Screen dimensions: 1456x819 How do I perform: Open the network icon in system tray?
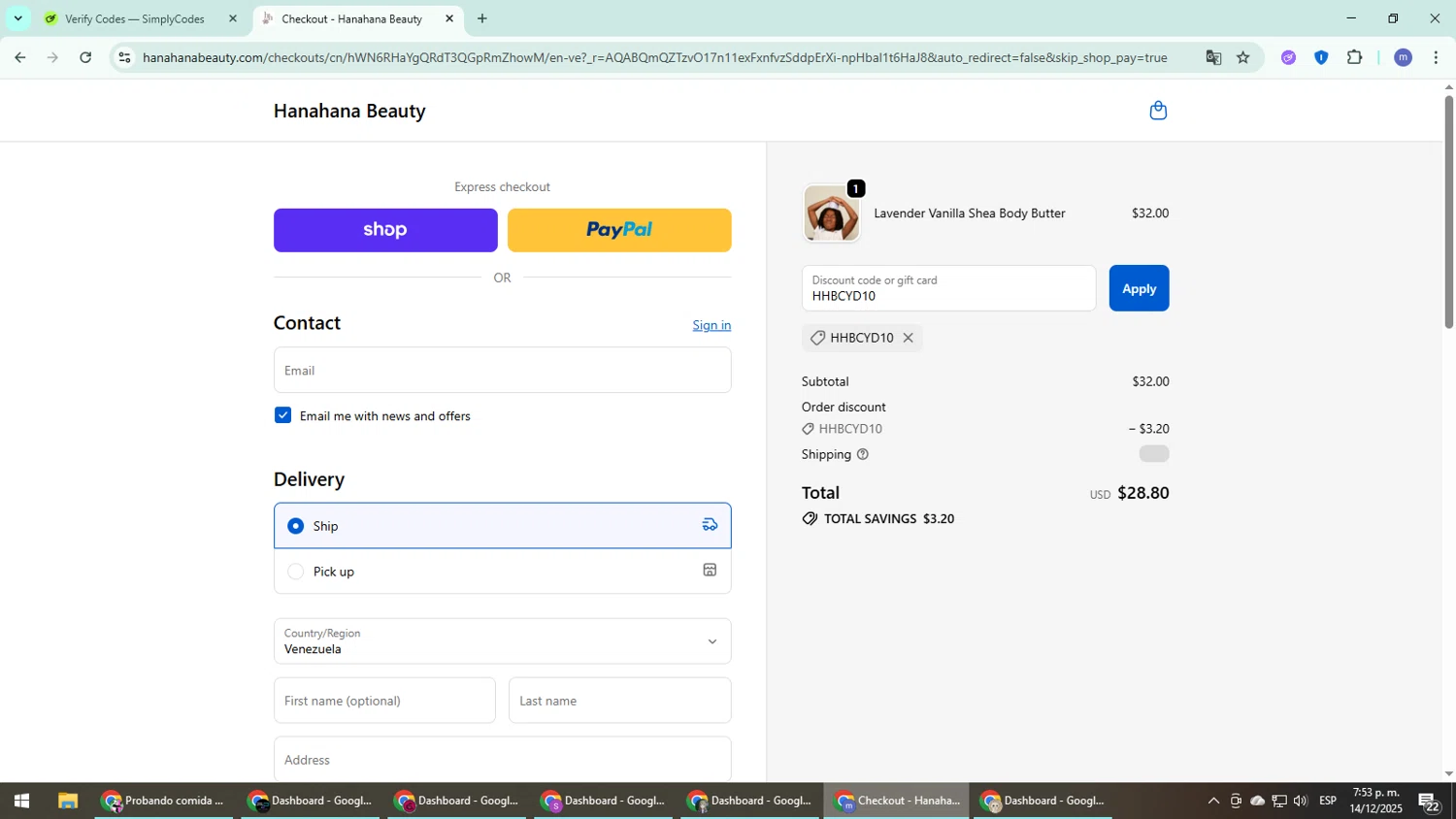pos(1279,801)
